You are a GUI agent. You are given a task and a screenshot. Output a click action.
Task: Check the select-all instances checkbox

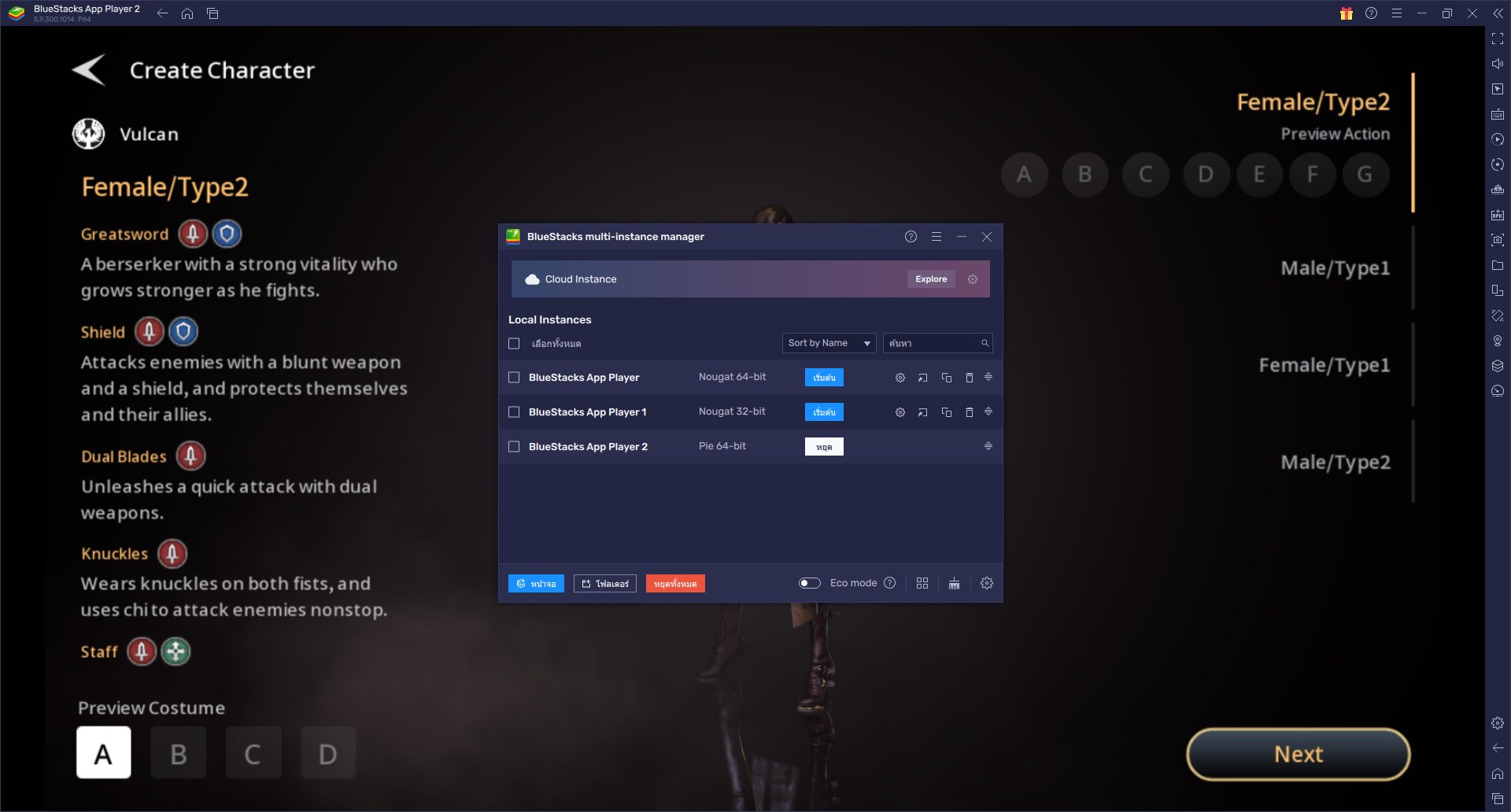514,344
